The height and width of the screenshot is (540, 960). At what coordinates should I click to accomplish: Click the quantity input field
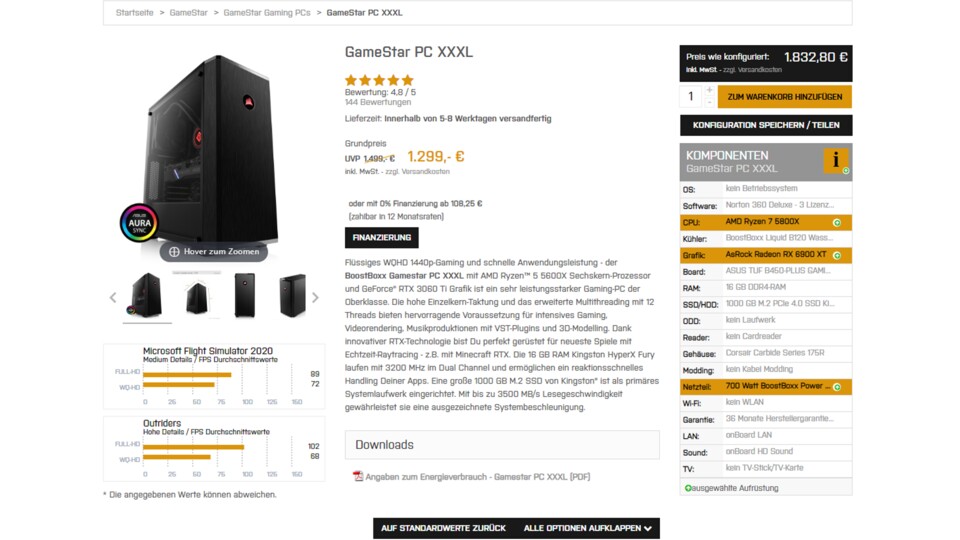[x=691, y=97]
